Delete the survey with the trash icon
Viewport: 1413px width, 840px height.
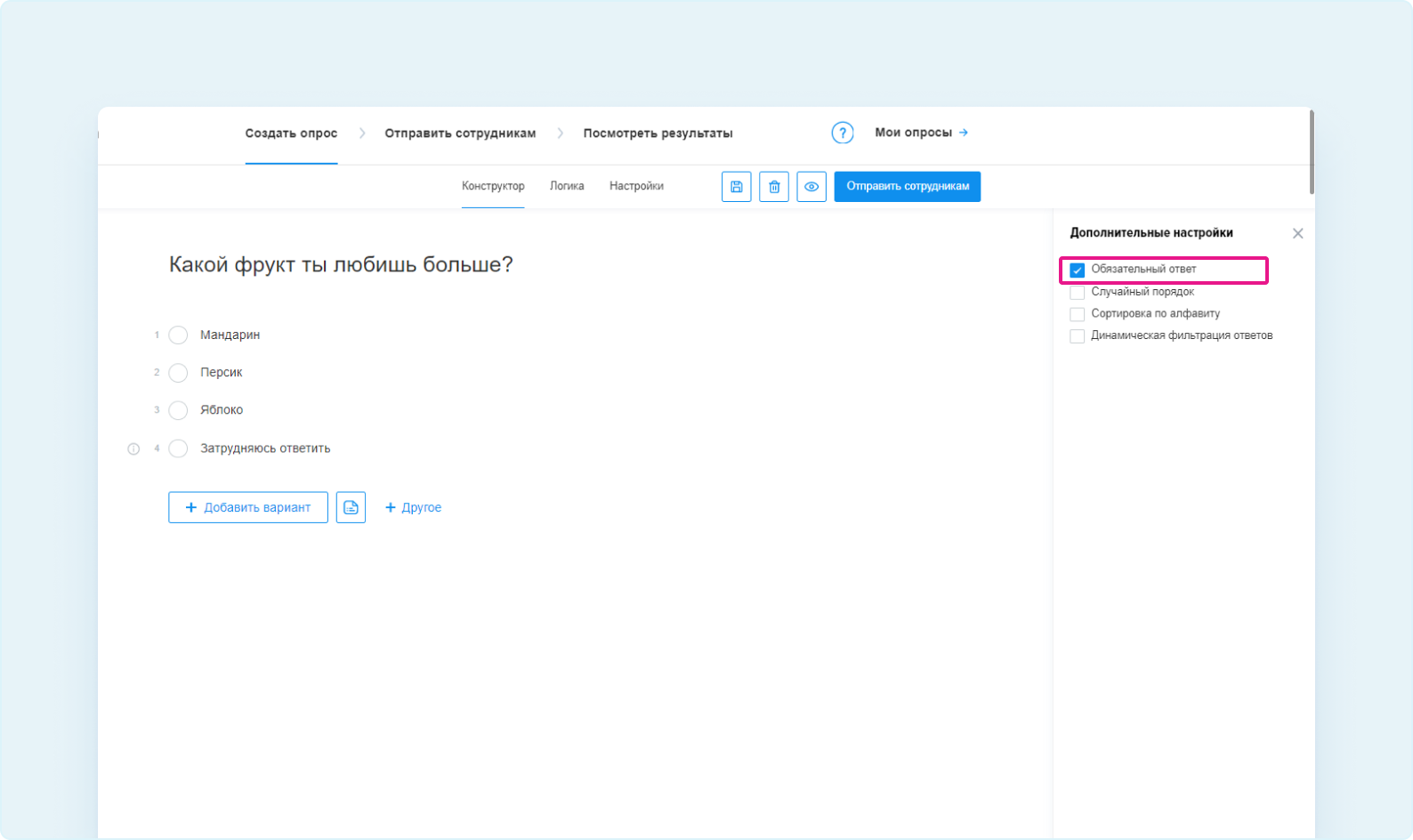[x=774, y=187]
